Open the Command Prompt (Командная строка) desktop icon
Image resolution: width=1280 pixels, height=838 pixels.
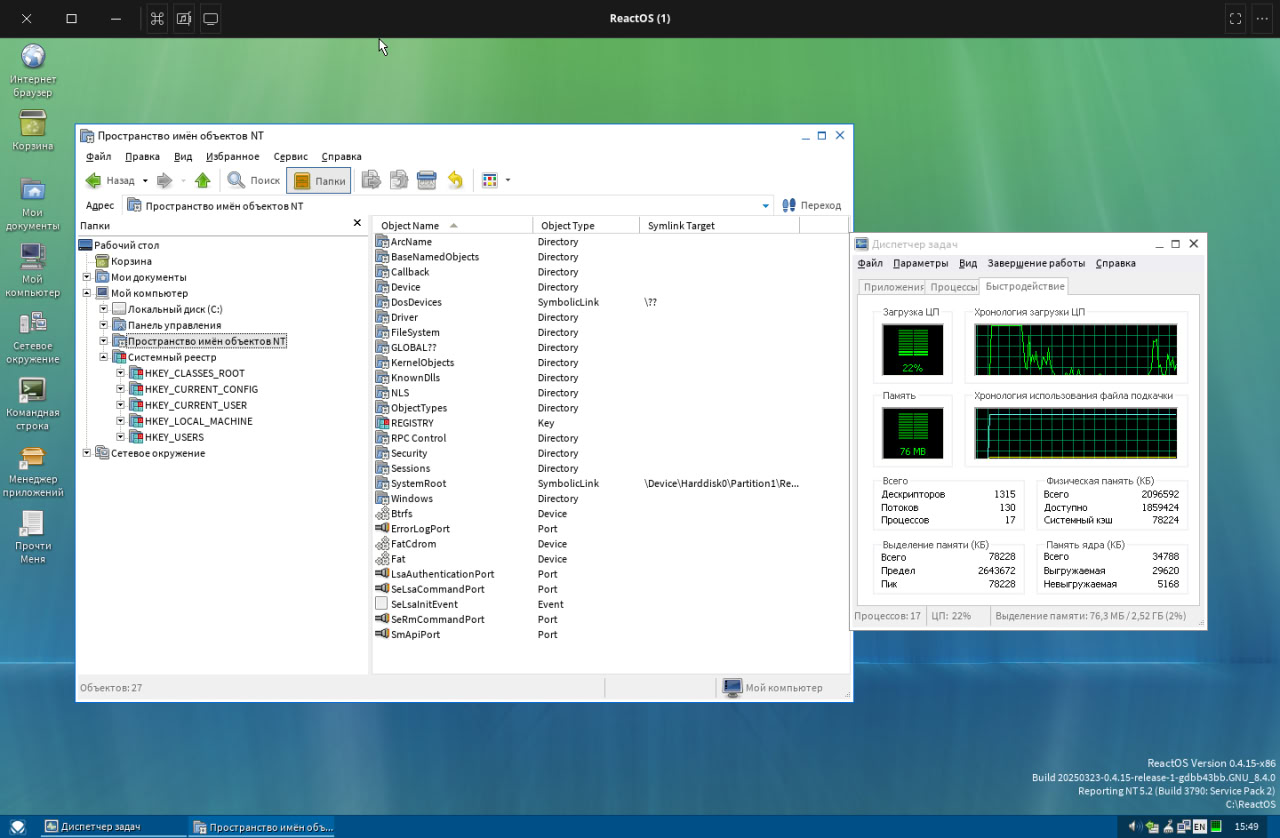click(33, 390)
